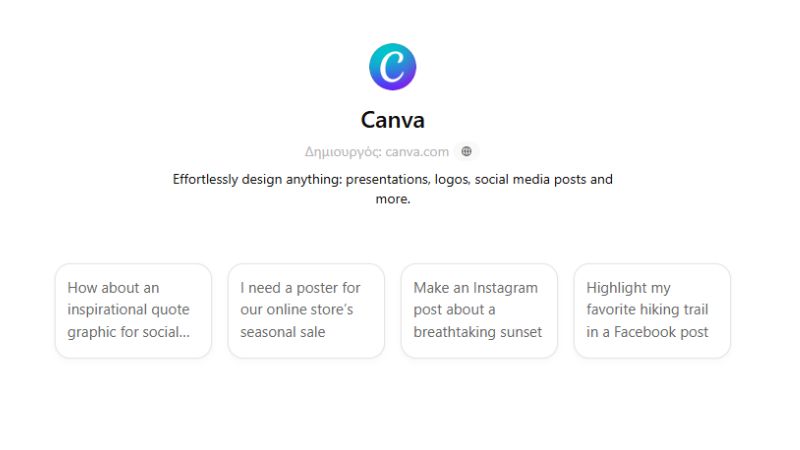Image resolution: width=800 pixels, height=450 pixels.
Task: Click the Canva gradient circle logo
Action: coord(392,67)
